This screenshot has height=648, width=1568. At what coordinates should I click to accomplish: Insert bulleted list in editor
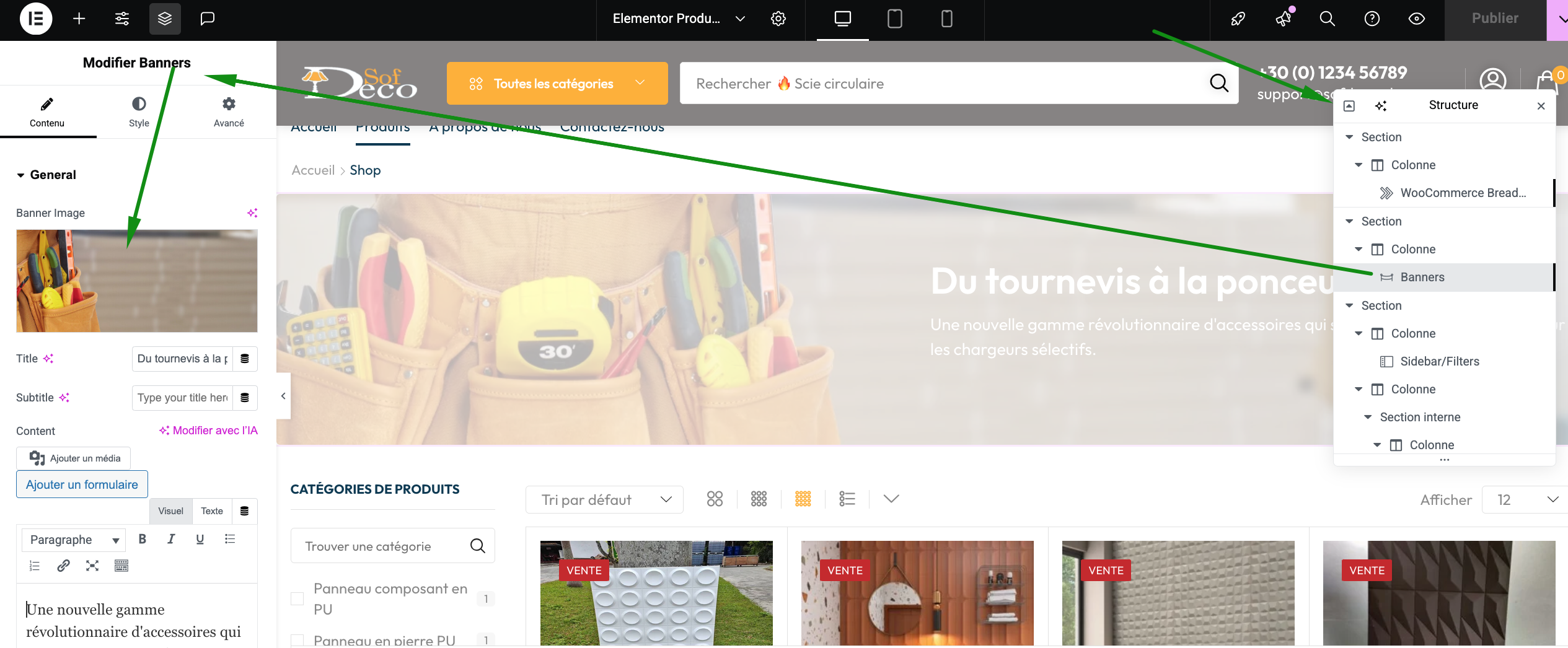pyautogui.click(x=229, y=539)
